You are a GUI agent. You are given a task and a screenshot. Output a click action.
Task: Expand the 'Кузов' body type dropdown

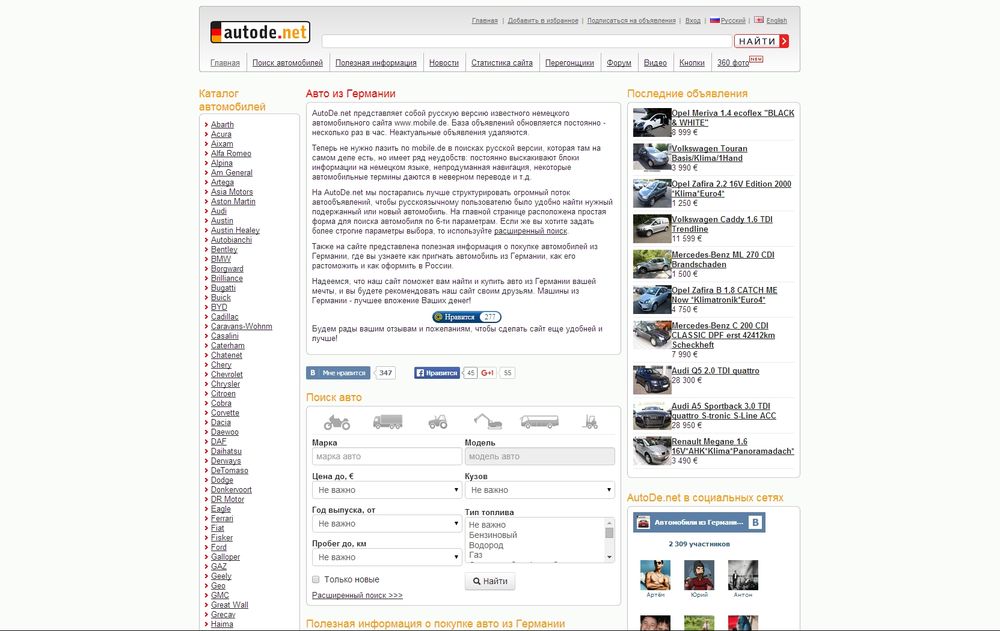pyautogui.click(x=539, y=490)
